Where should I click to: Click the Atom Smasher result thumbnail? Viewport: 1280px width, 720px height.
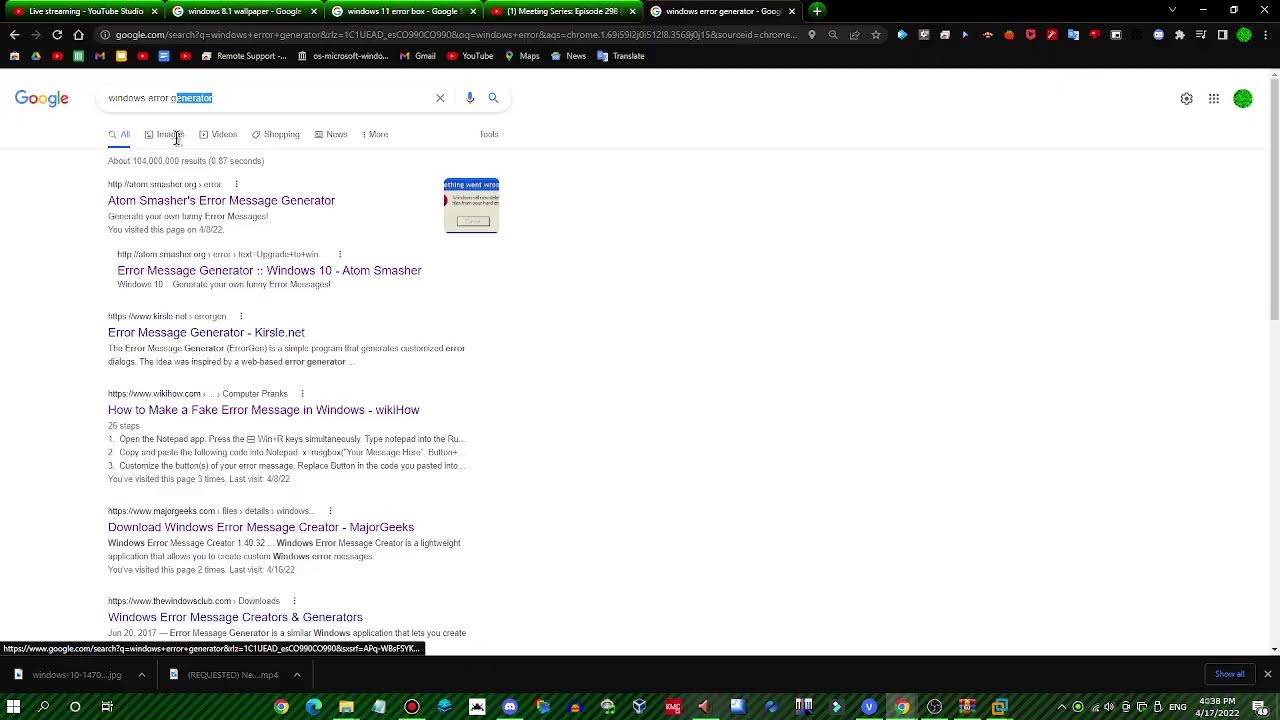coord(471,205)
